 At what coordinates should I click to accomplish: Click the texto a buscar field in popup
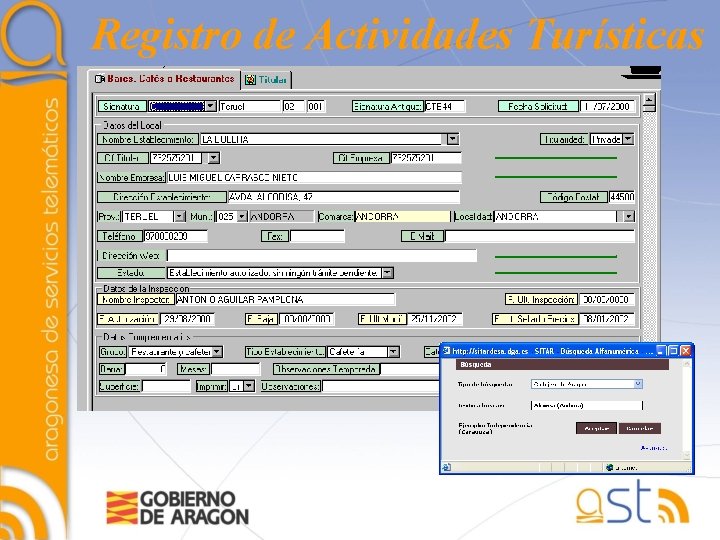click(587, 405)
